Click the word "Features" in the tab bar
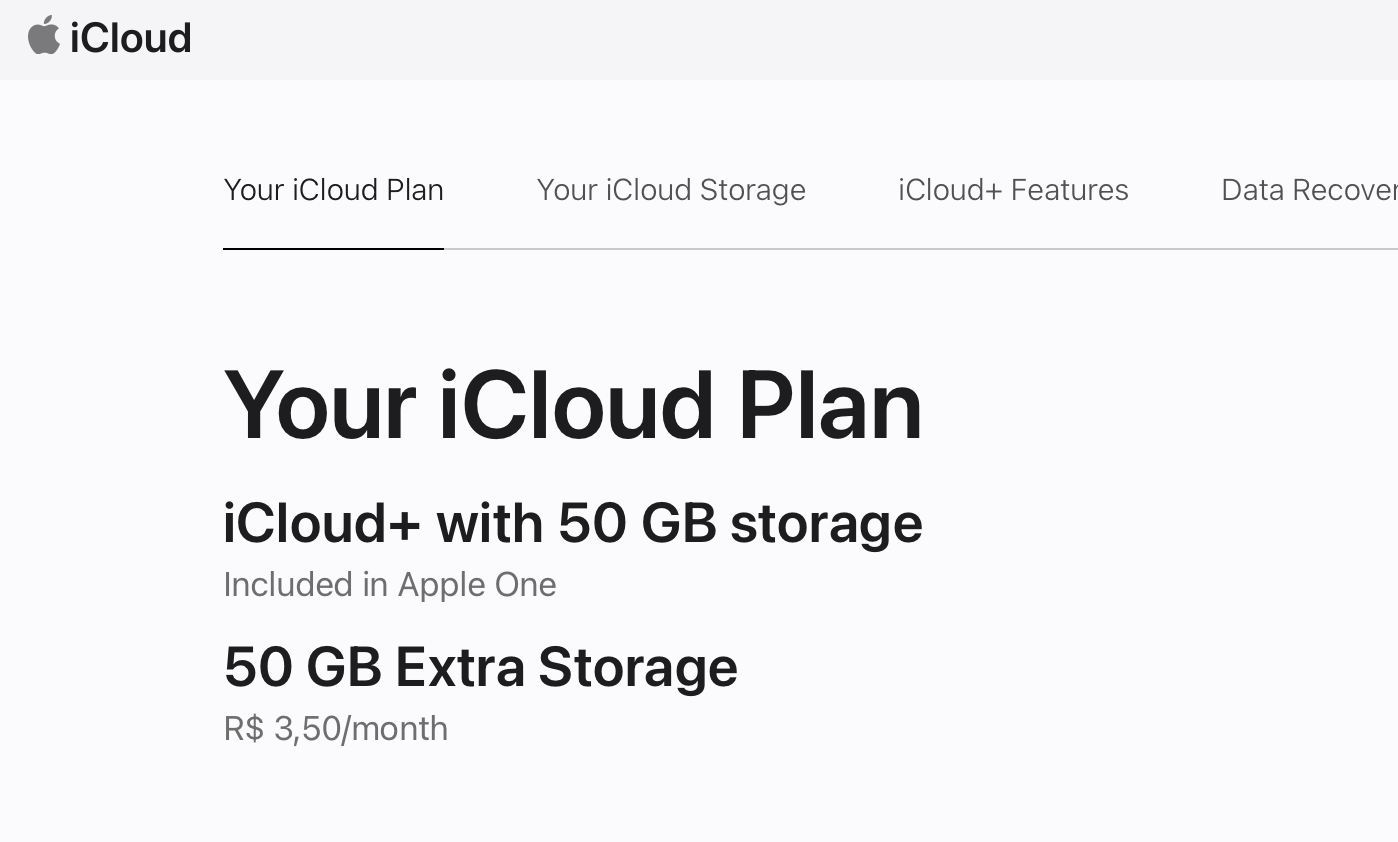 click(x=1069, y=190)
